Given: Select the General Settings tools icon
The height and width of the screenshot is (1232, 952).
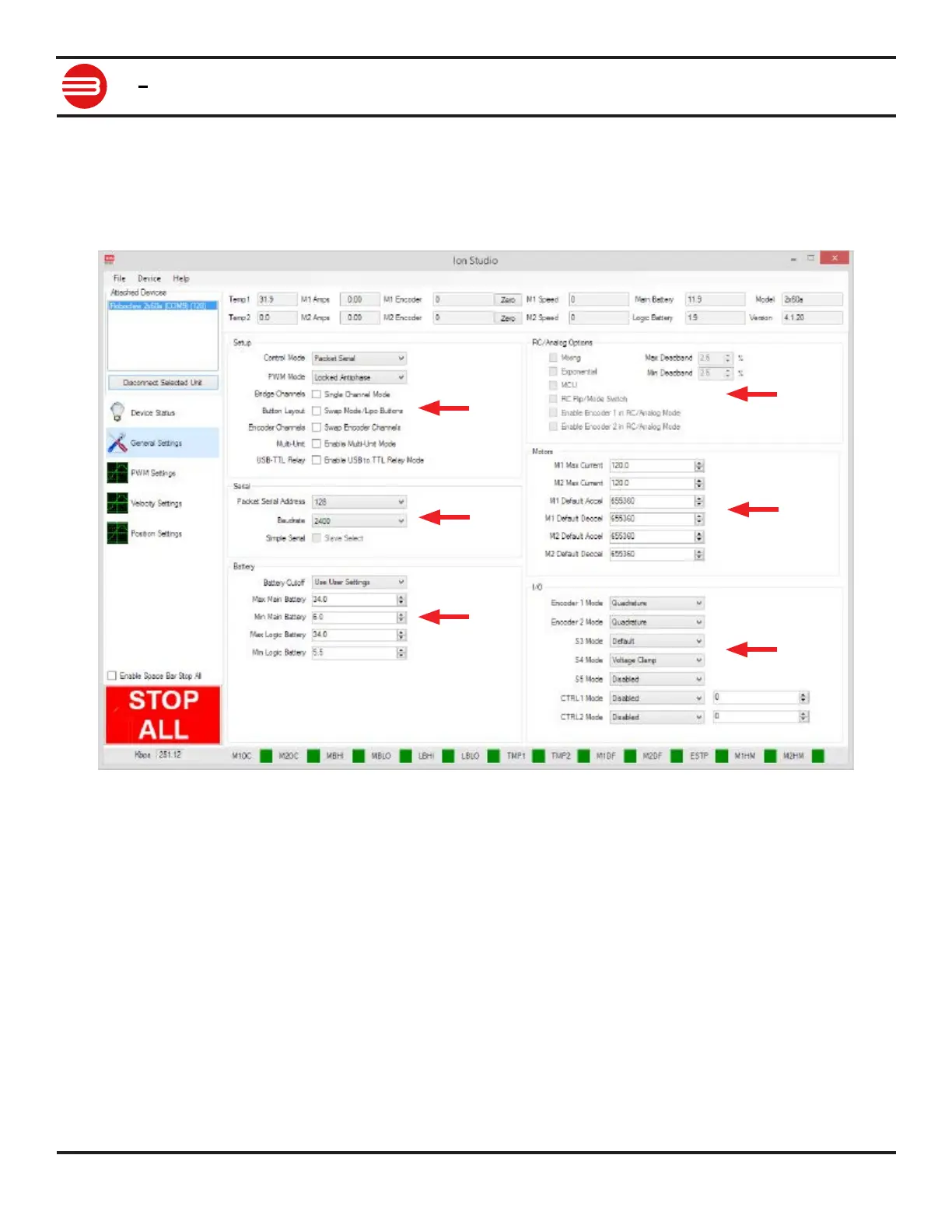Looking at the screenshot, I should 117,443.
